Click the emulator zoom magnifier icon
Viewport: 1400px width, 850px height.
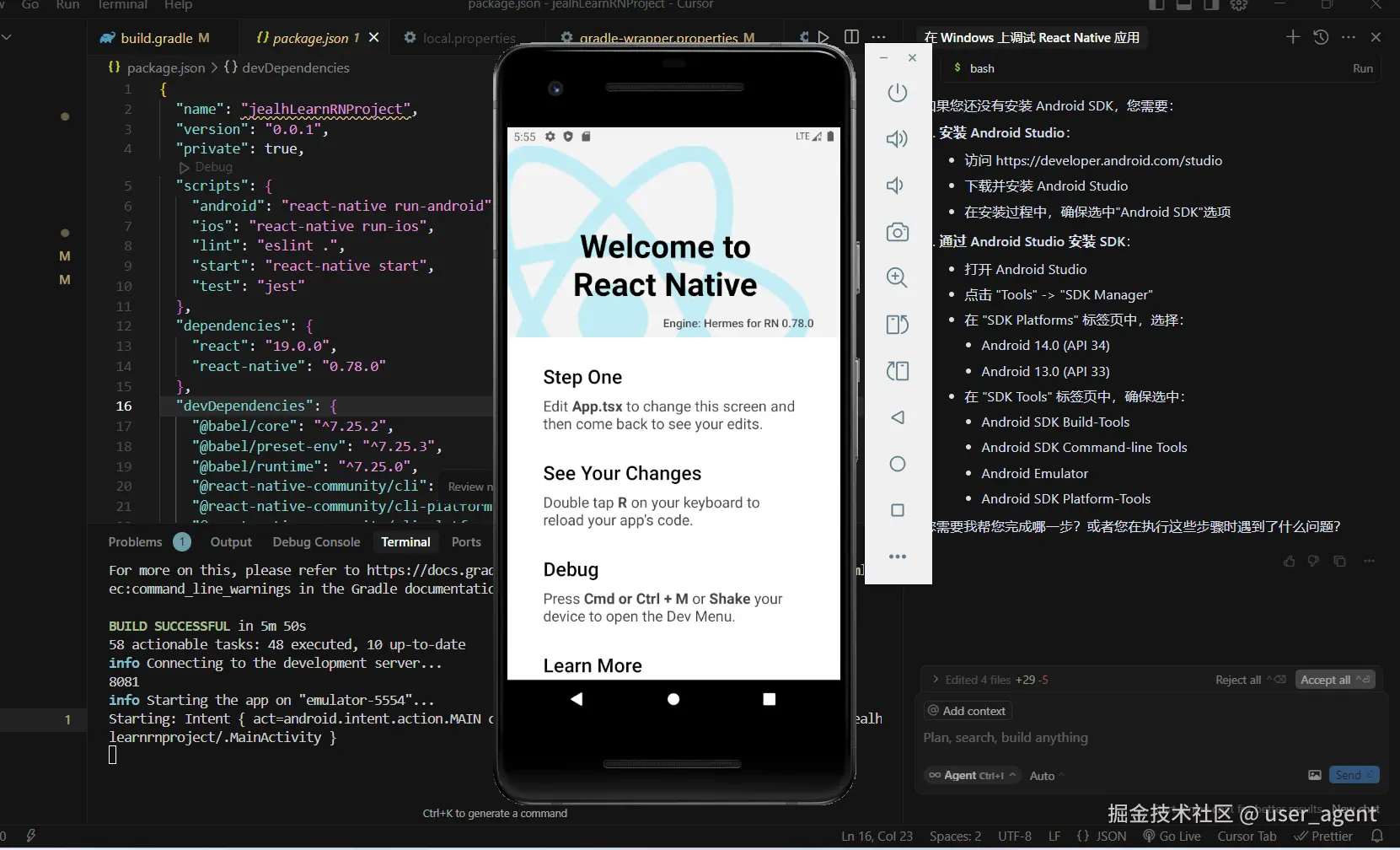coord(897,277)
